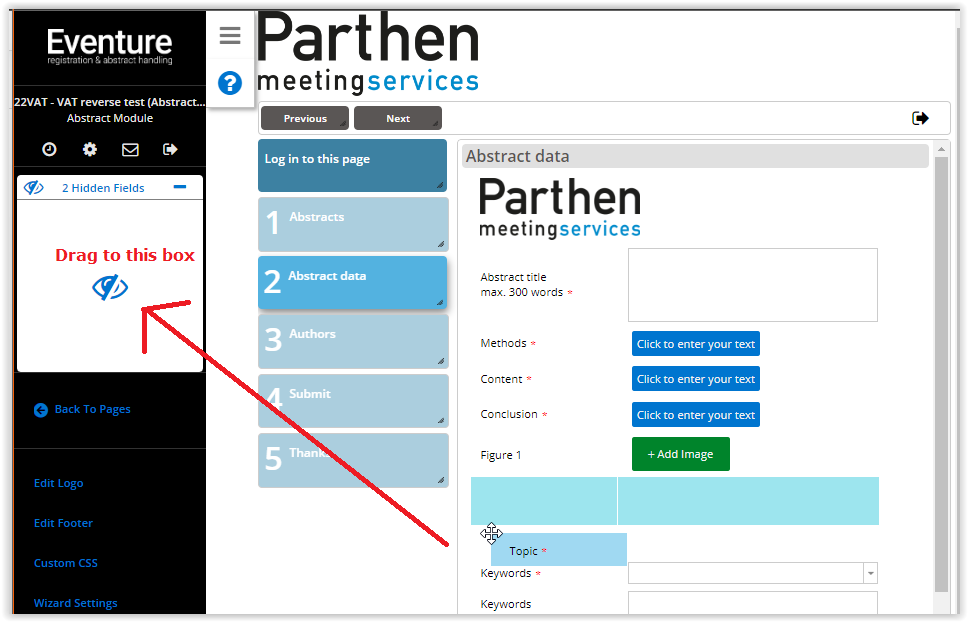
Task: Open Wizard Settings link
Action: pos(75,603)
